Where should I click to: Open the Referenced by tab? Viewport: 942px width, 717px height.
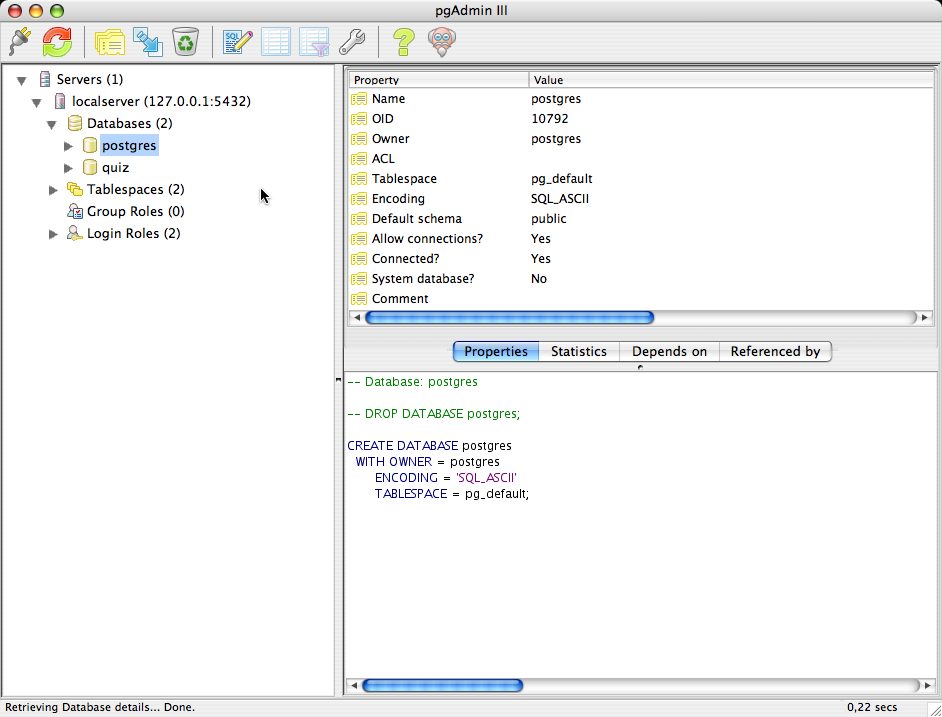(775, 351)
